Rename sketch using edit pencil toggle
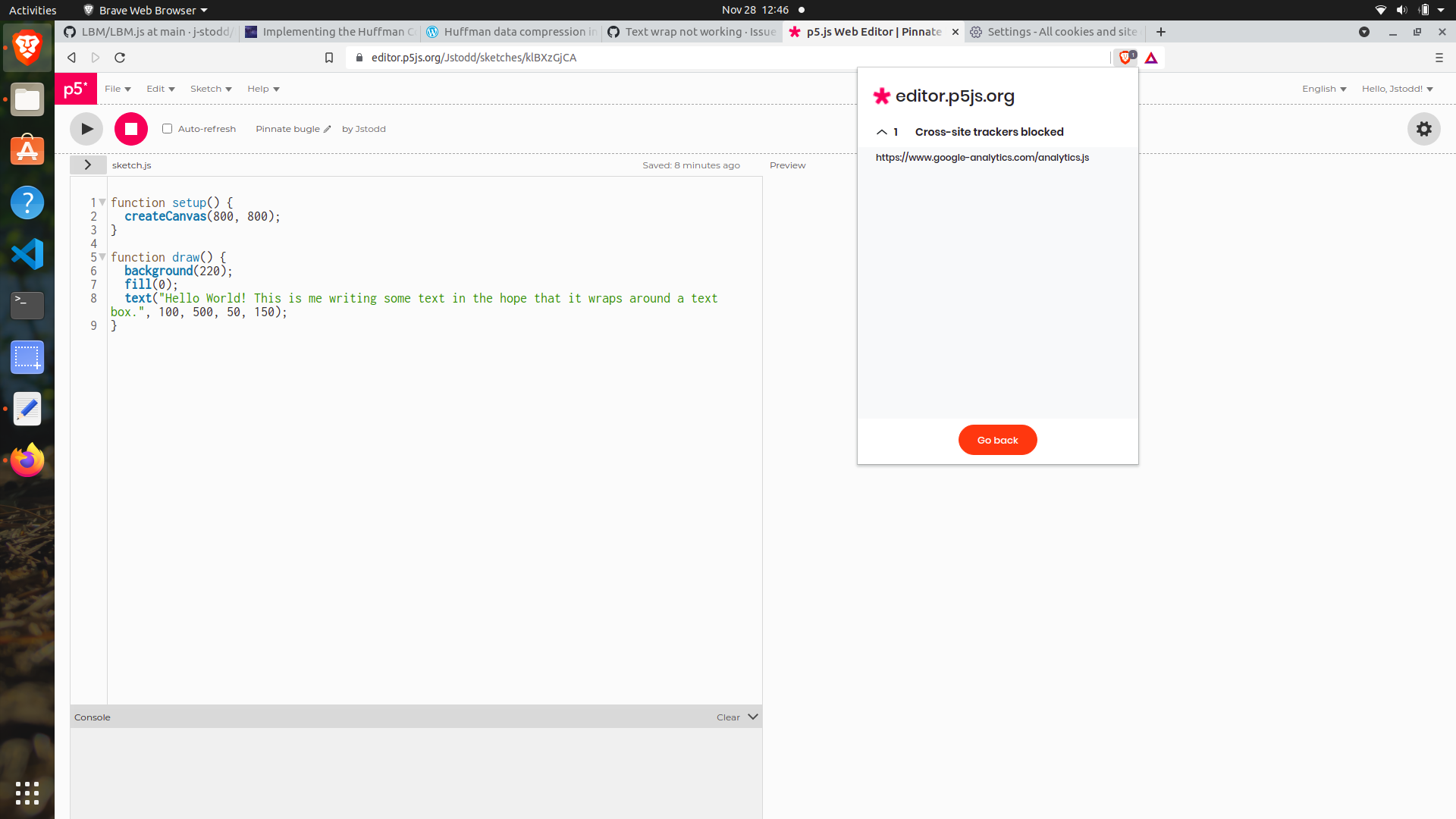Viewport: 1456px width, 819px height. coord(327,129)
